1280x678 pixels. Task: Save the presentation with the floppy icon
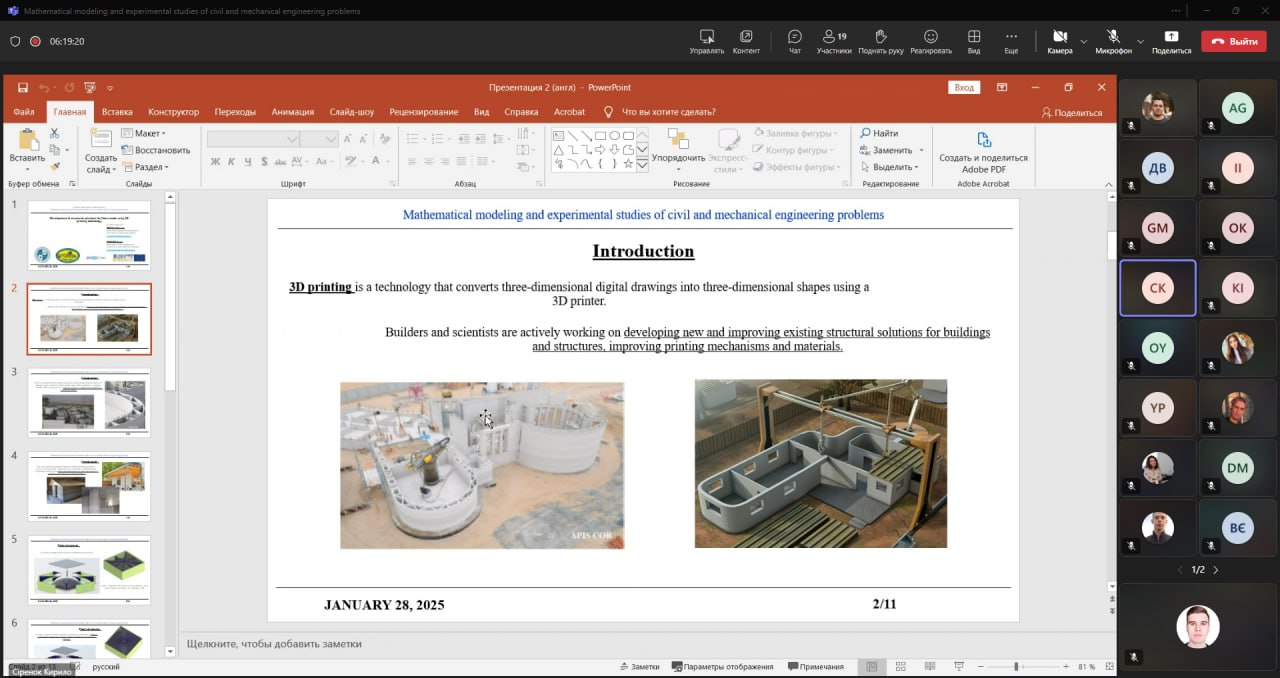point(23,87)
